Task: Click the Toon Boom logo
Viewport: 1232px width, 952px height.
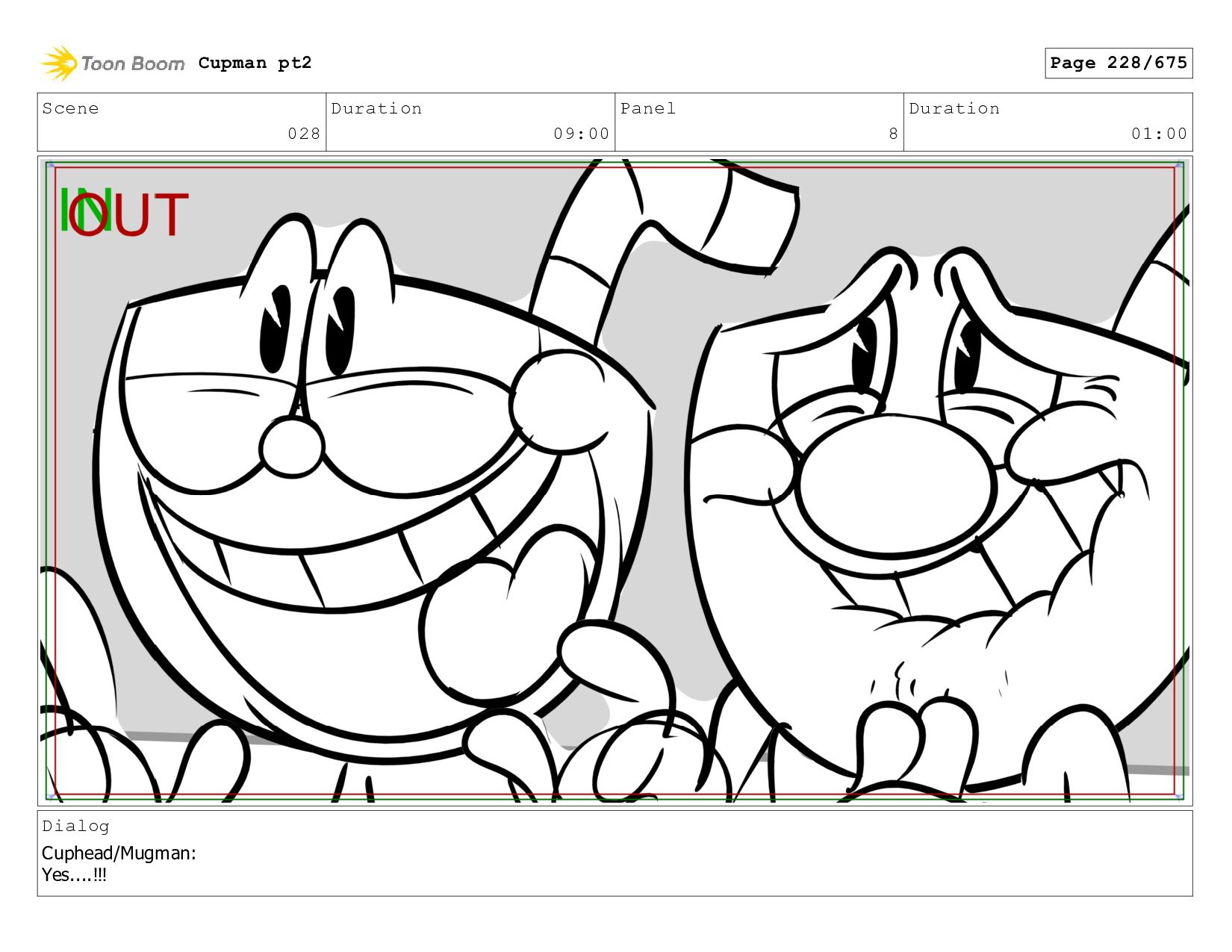Action: coord(112,63)
